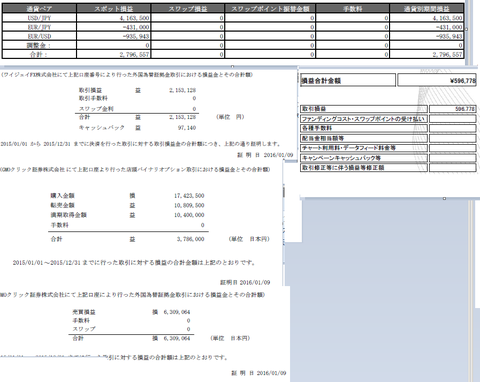Click the 取引修正等に伴う損益等修正額 label
Image resolution: width=480 pixels, height=382 pixels.
(364, 167)
